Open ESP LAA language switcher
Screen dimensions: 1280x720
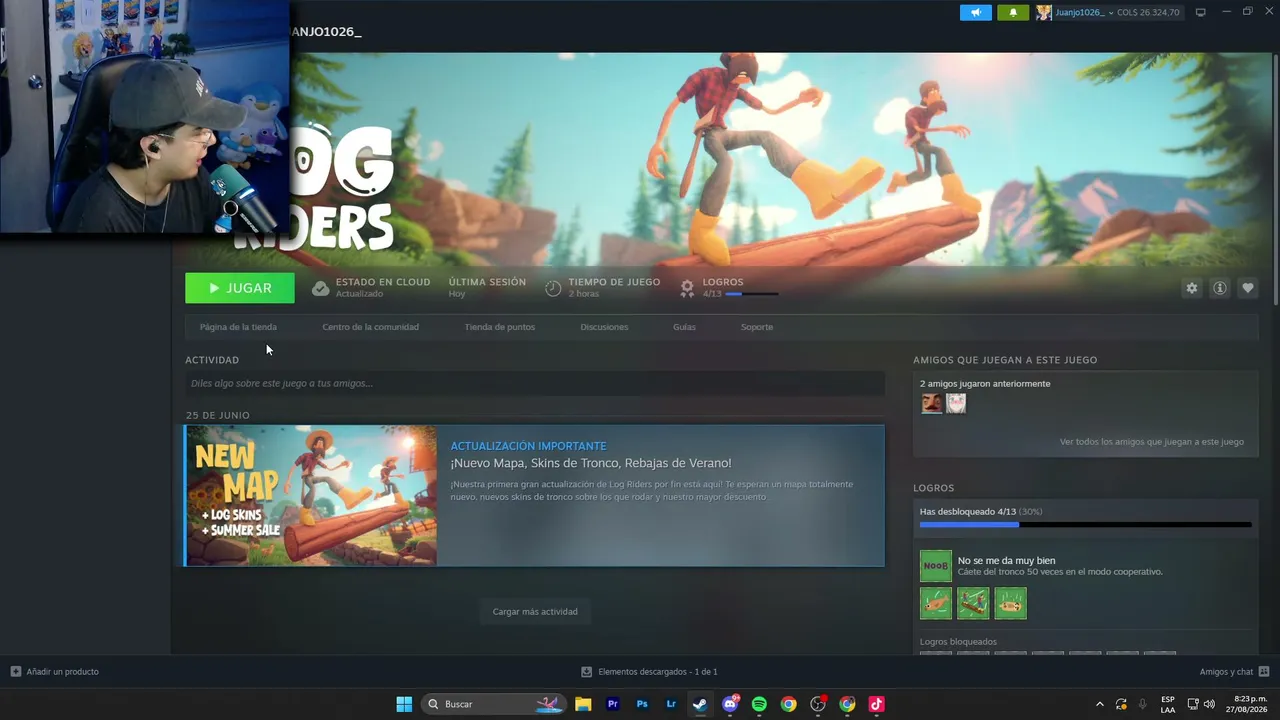(x=1168, y=704)
